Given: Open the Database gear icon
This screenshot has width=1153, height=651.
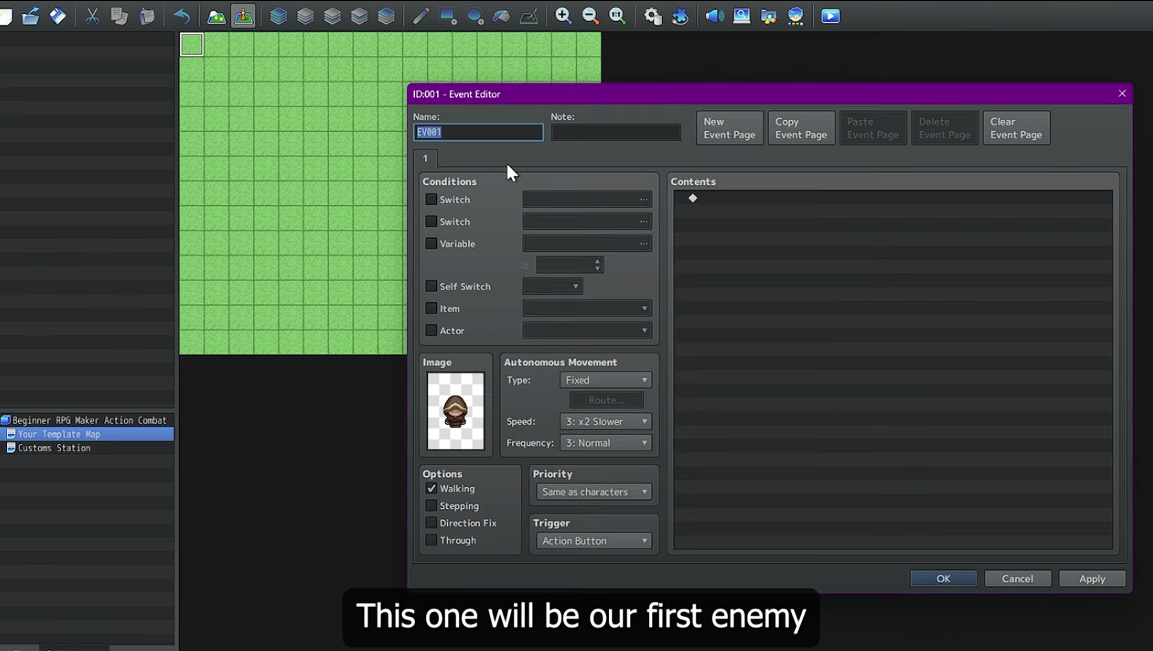Looking at the screenshot, I should click(653, 16).
